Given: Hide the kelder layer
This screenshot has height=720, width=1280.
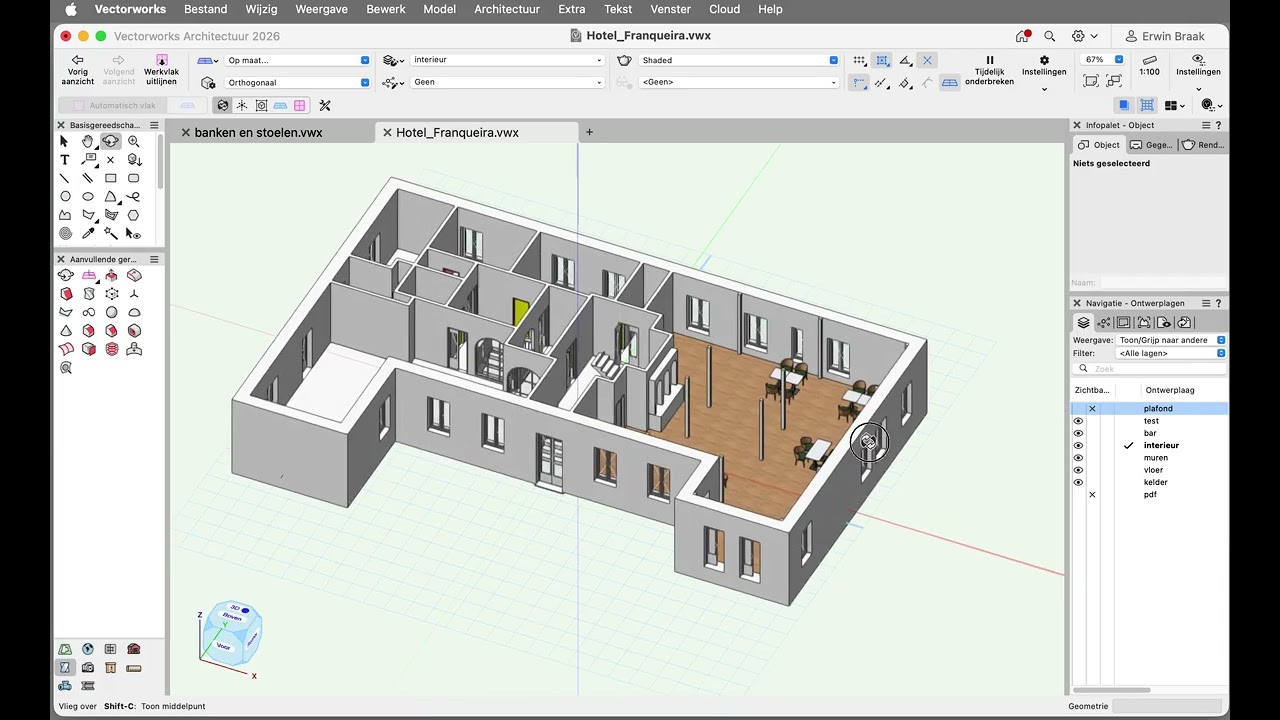Looking at the screenshot, I should tap(1078, 482).
